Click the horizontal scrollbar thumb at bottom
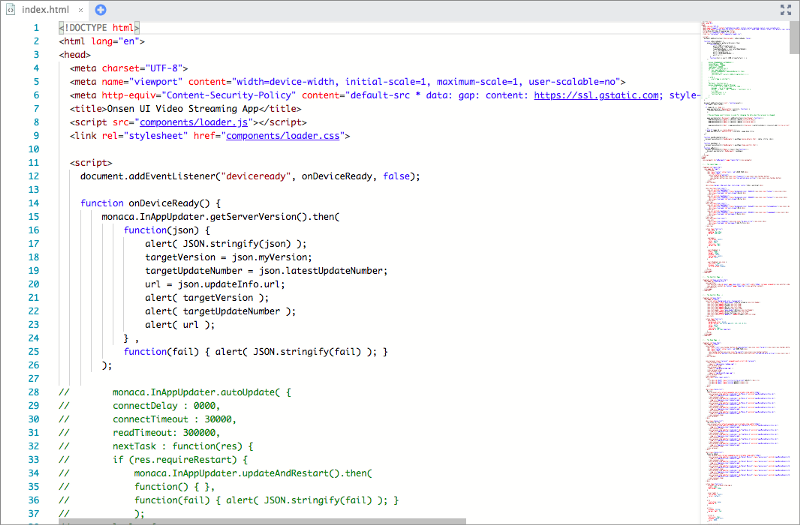Image resolution: width=800 pixels, height=525 pixels. (262, 522)
